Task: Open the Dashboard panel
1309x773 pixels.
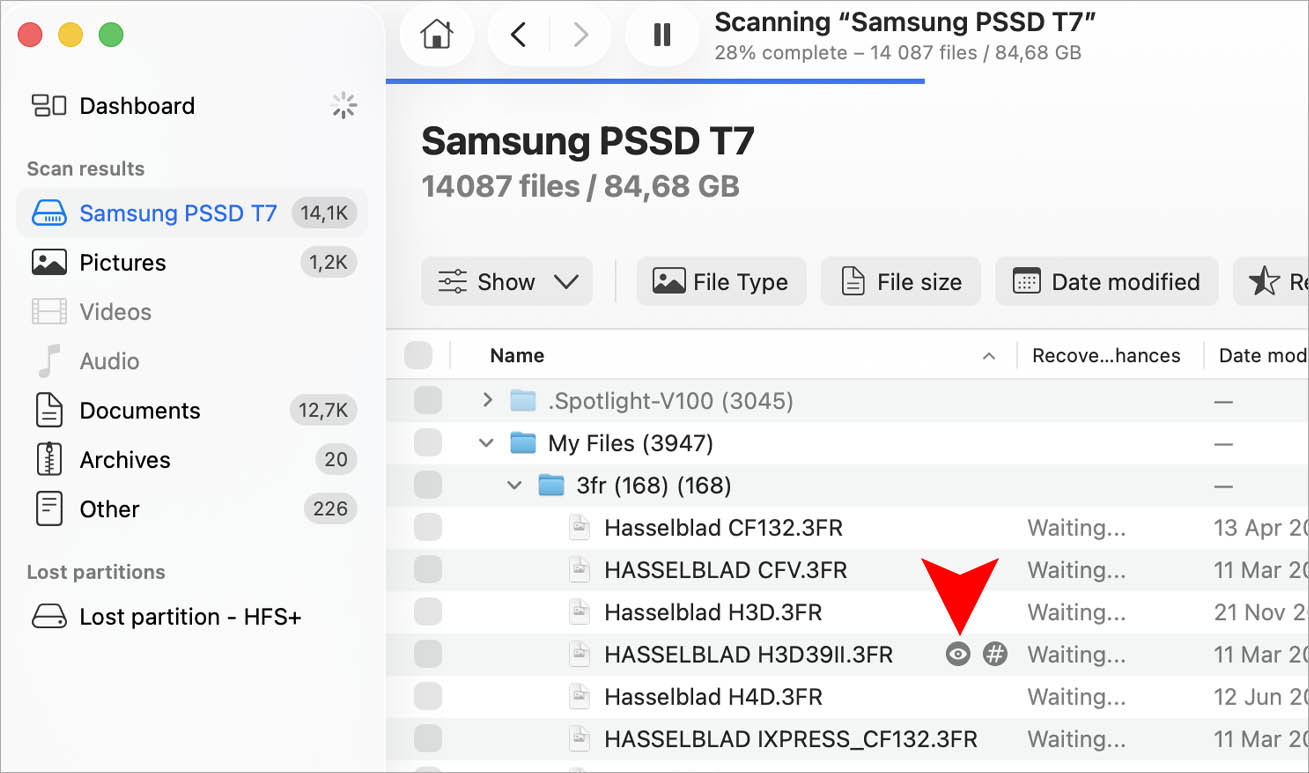Action: (x=137, y=105)
